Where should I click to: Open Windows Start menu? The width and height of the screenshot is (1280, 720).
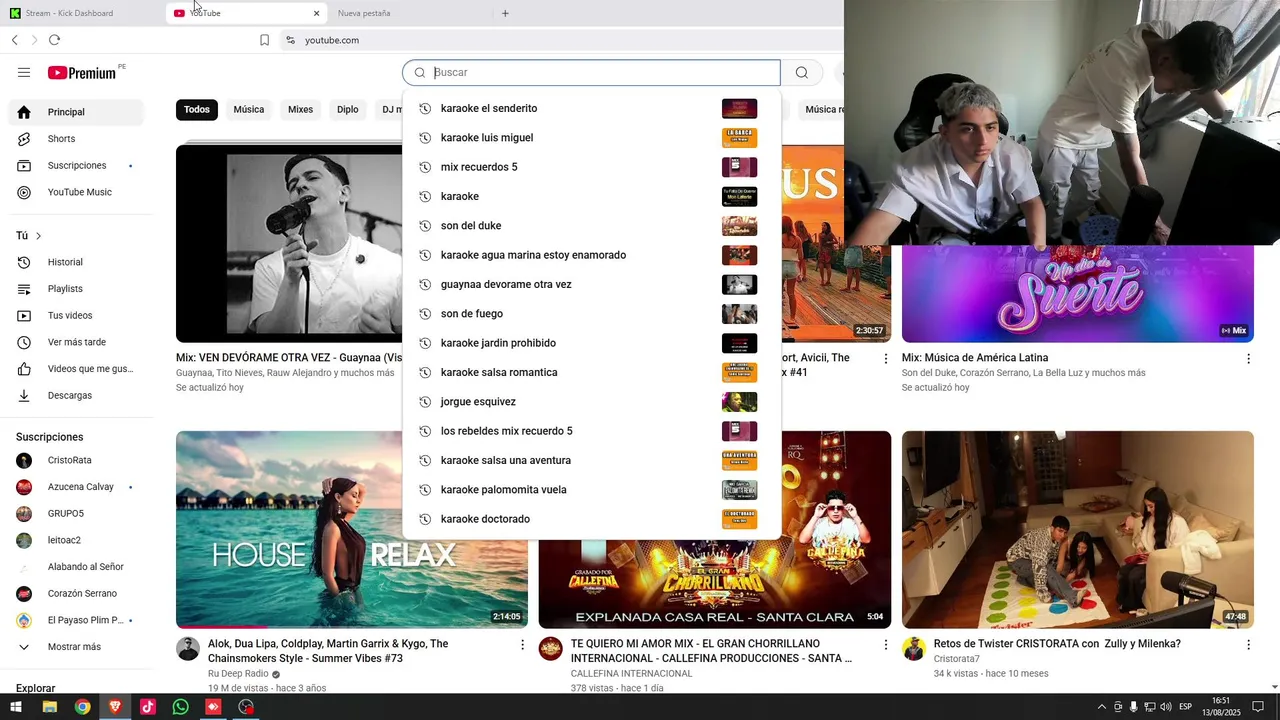coord(16,707)
